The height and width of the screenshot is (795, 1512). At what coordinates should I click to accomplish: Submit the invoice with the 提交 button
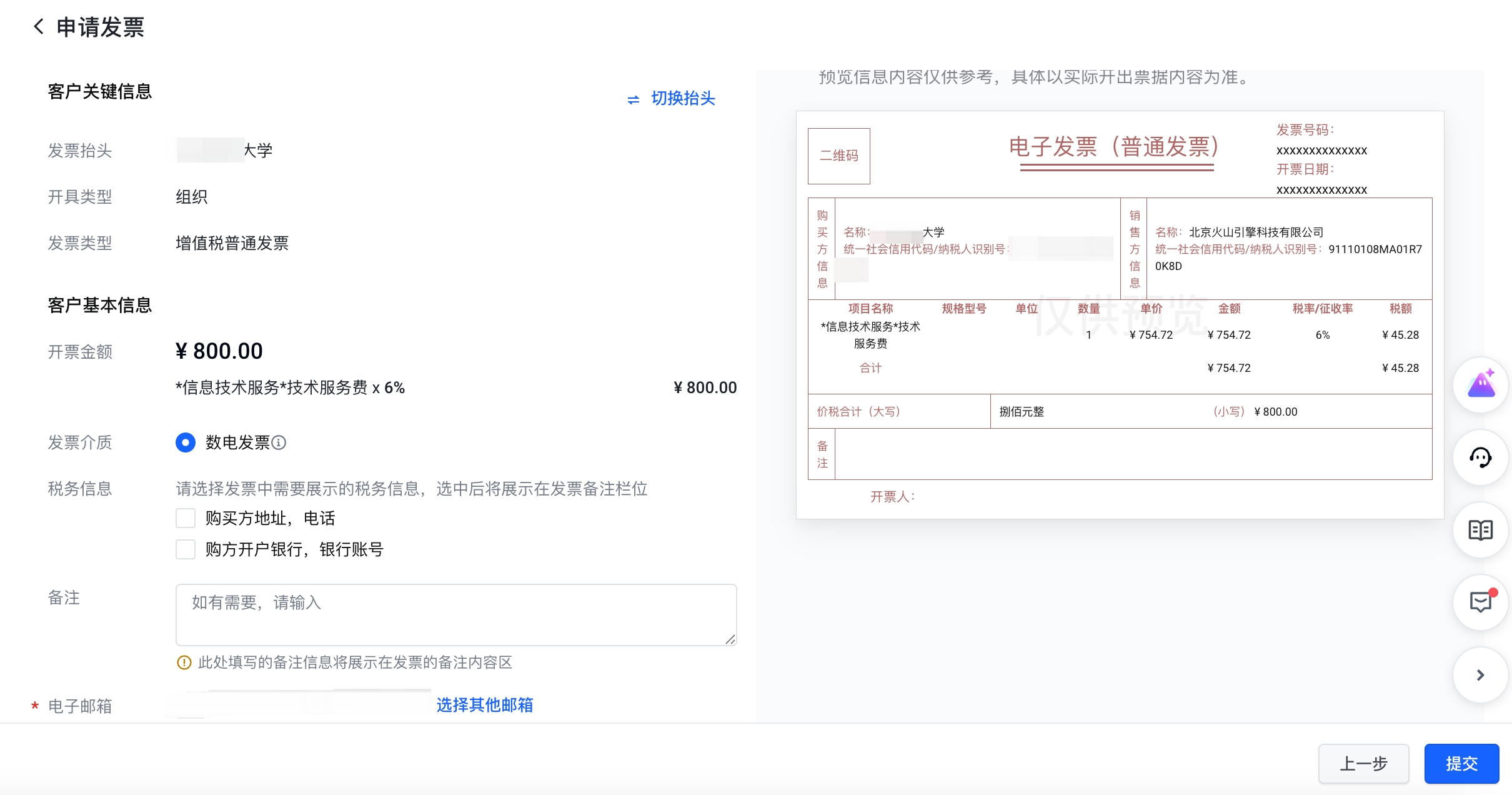pos(1461,763)
